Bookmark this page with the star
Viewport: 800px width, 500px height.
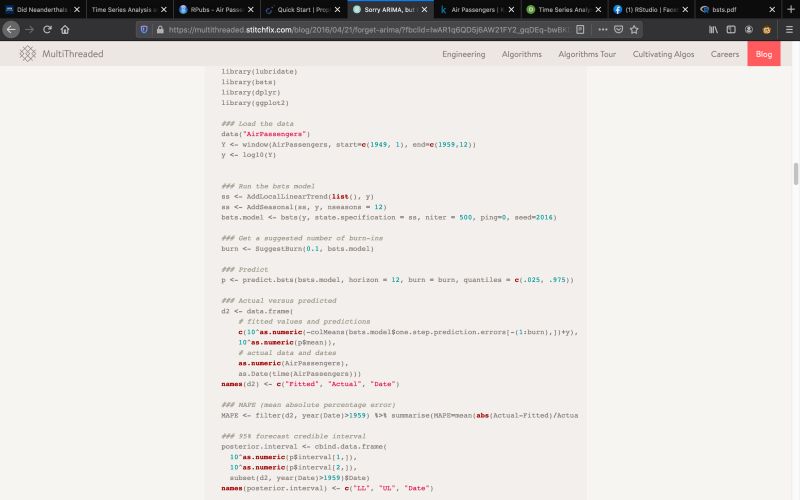point(634,30)
